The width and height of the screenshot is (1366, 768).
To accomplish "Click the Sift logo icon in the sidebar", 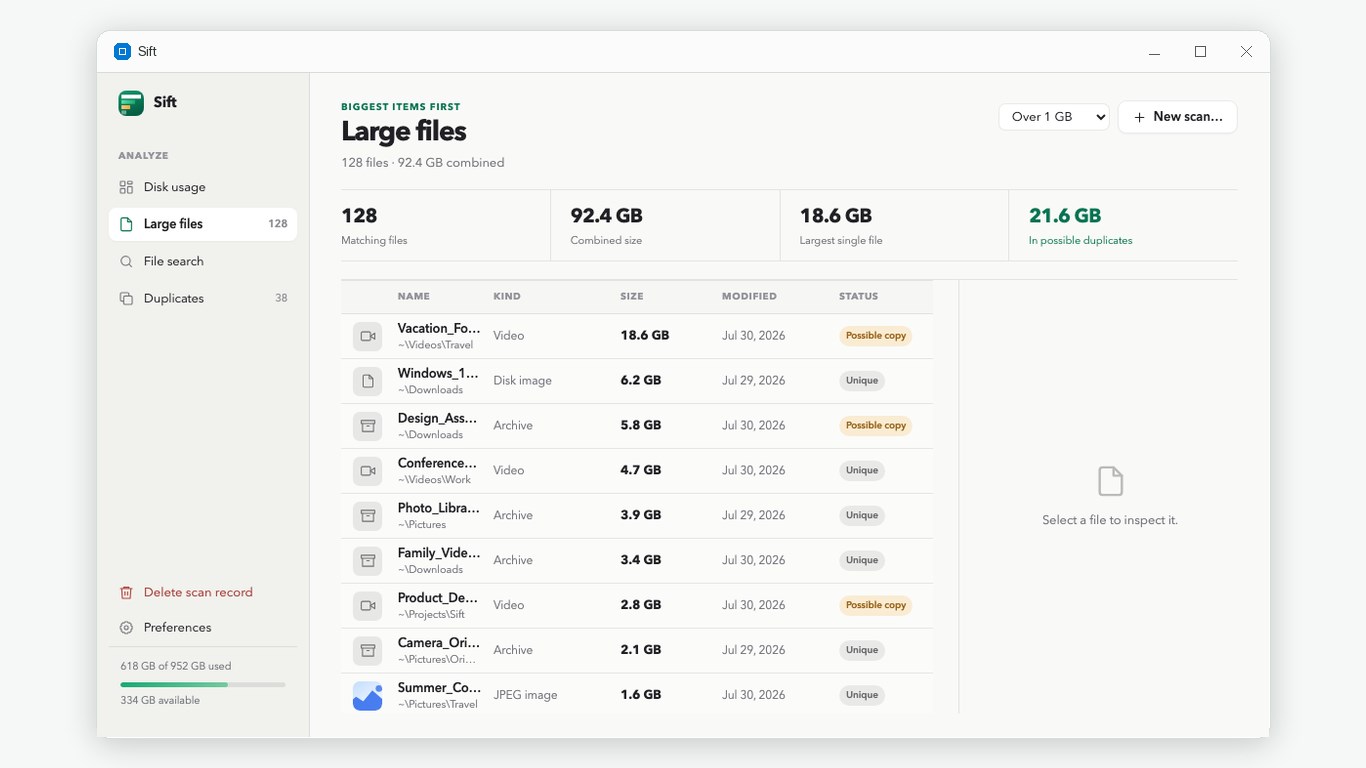I will [x=131, y=103].
